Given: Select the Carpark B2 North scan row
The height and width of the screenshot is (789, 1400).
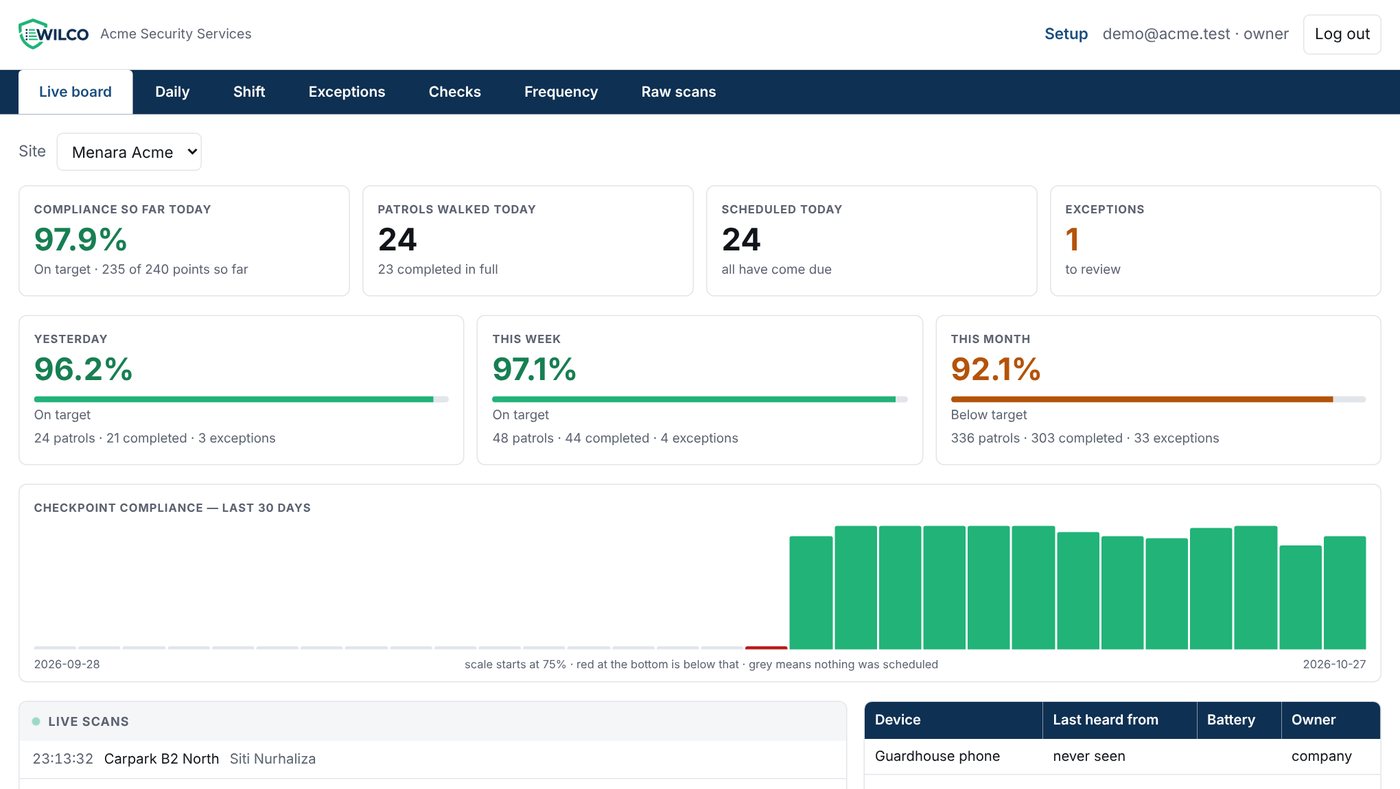Looking at the screenshot, I should click(433, 759).
